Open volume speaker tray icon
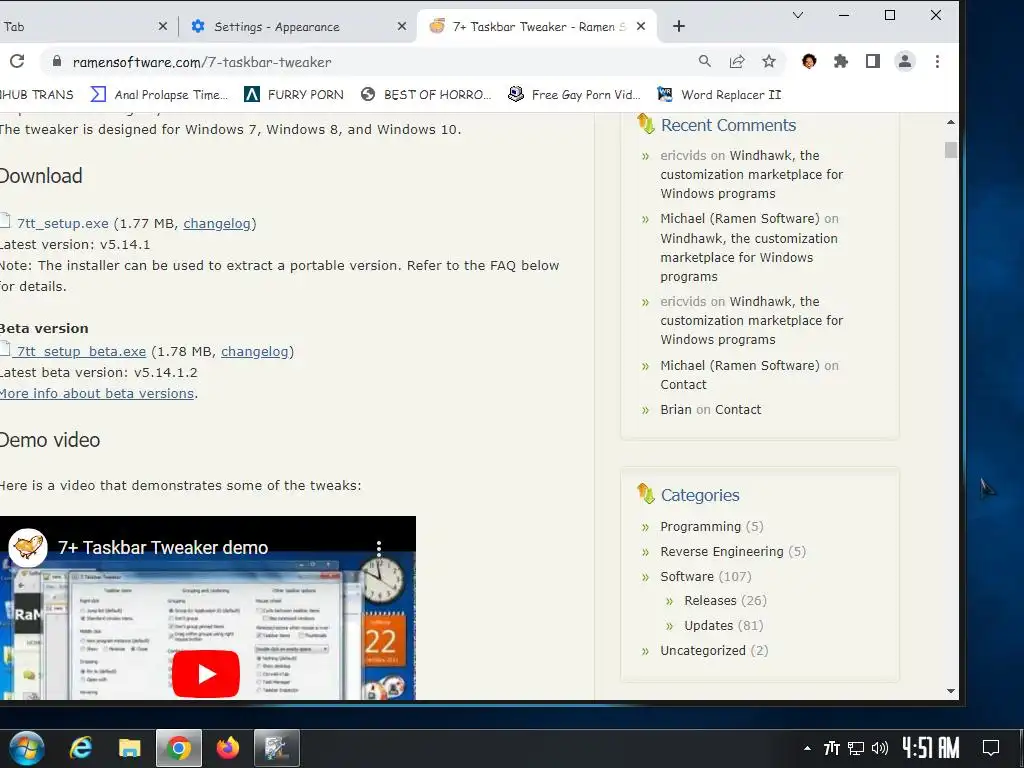The width and height of the screenshot is (1024, 768). click(x=880, y=748)
